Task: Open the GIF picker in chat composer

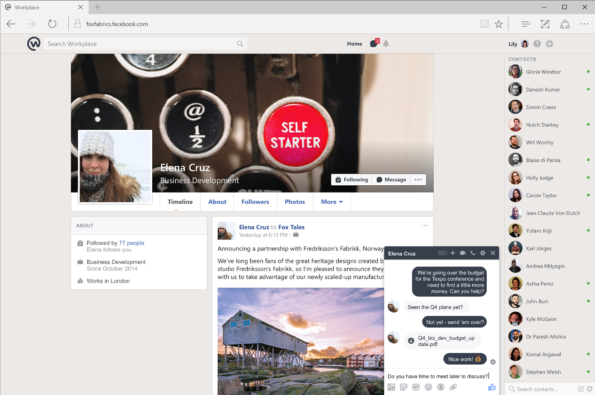Action: point(416,387)
